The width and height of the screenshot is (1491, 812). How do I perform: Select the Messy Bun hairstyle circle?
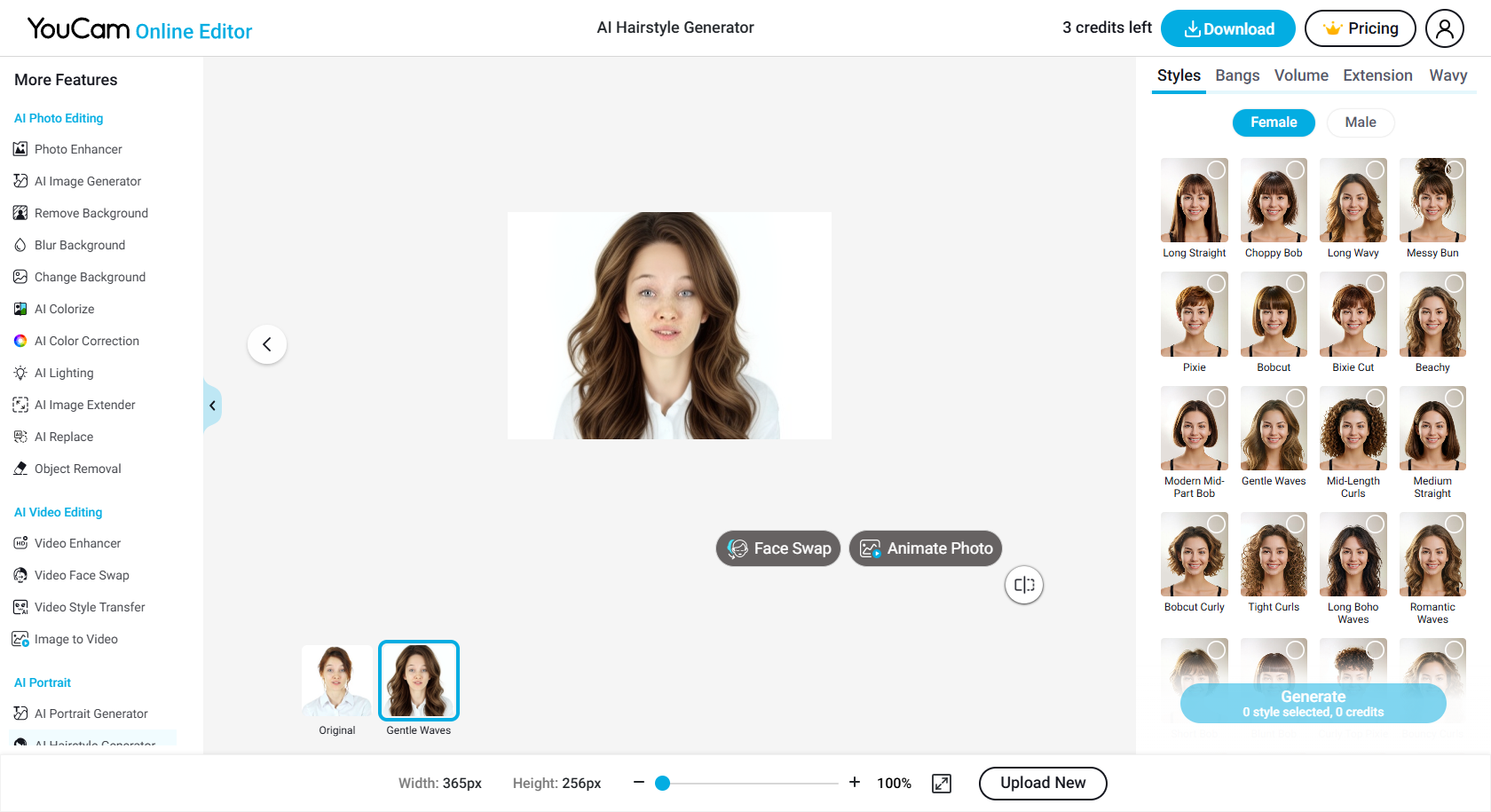tap(1455, 169)
